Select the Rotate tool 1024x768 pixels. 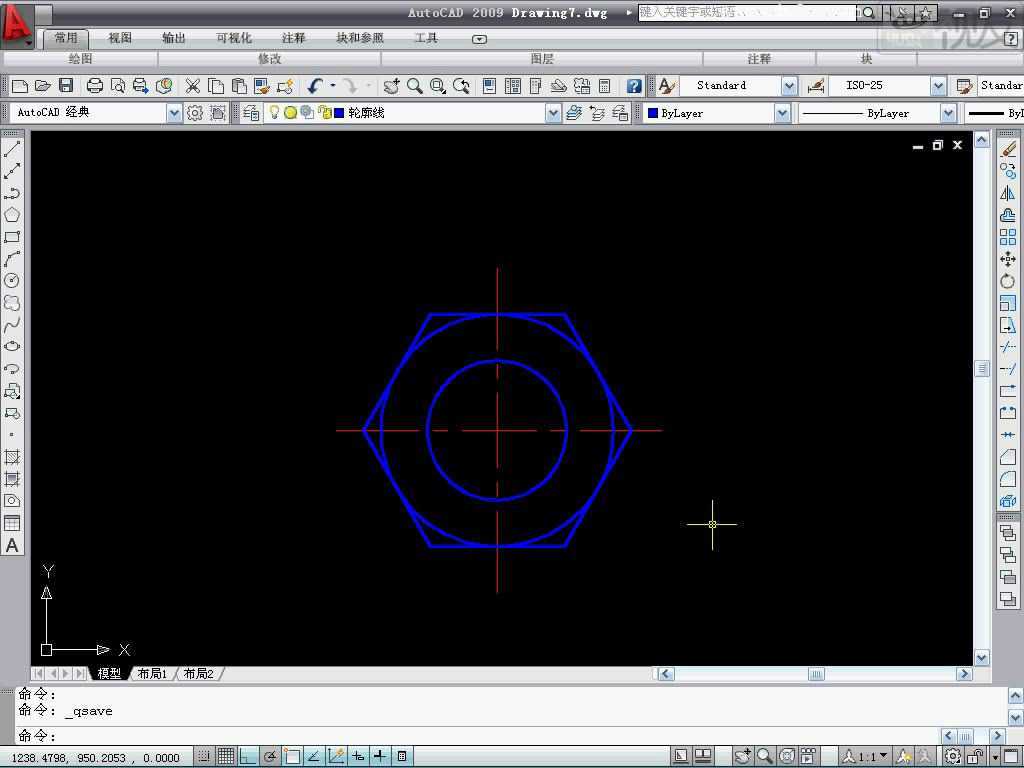point(1008,281)
